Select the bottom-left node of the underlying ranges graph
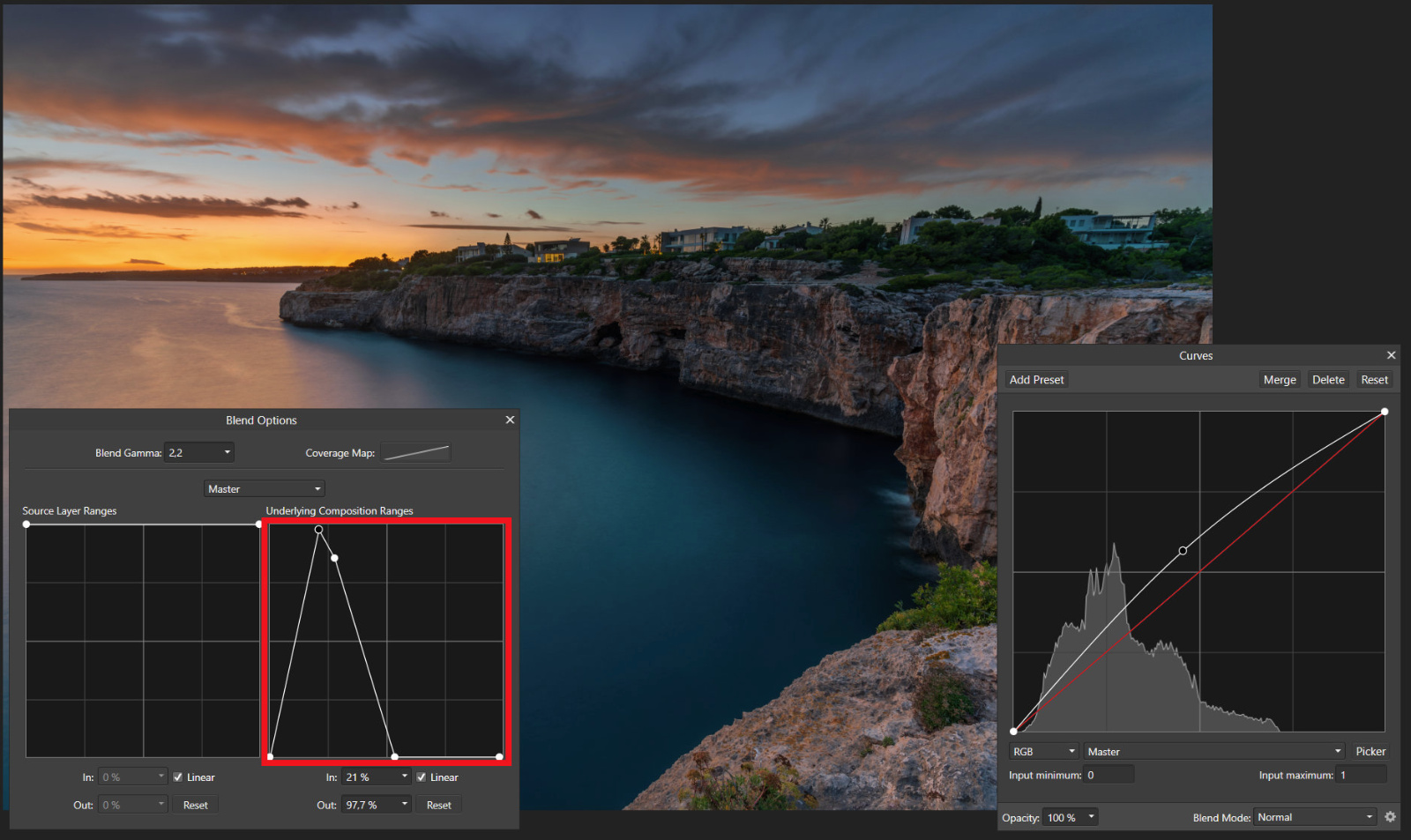 (270, 756)
